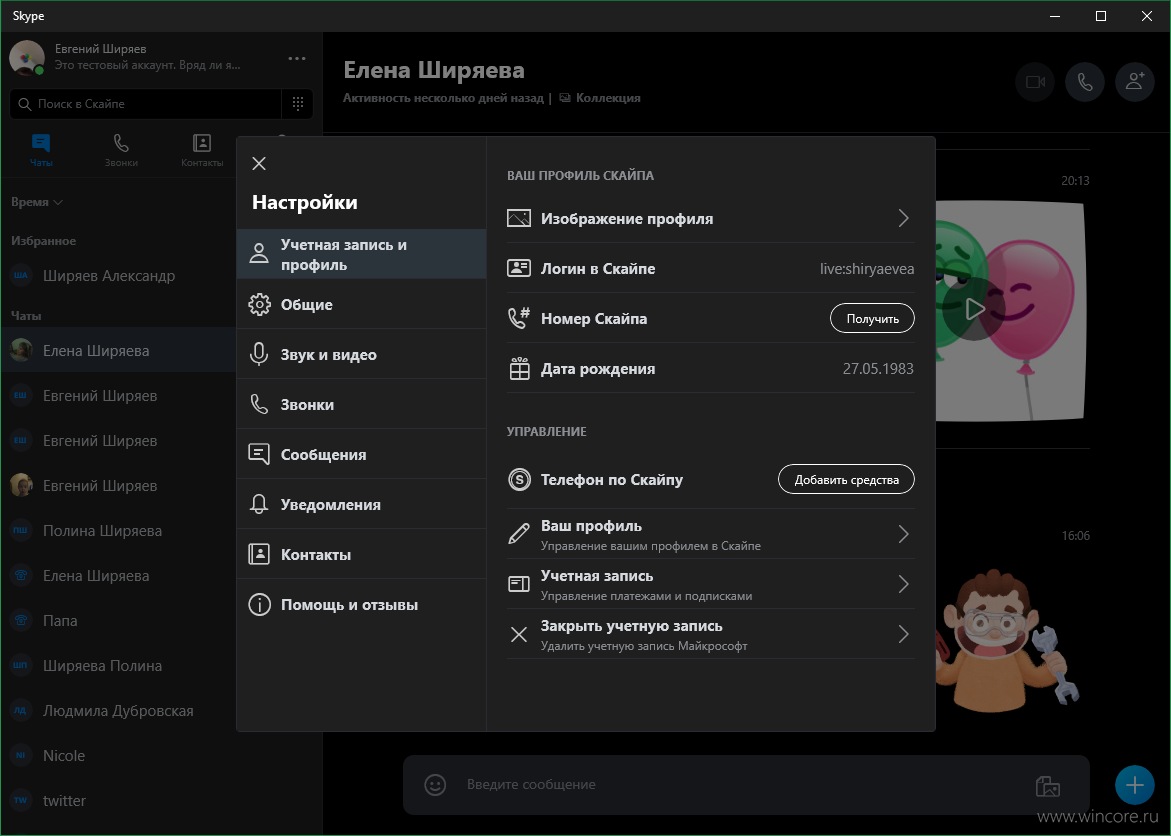The height and width of the screenshot is (836, 1171).
Task: Expand the Ваш профиль chevron
Action: 904,534
